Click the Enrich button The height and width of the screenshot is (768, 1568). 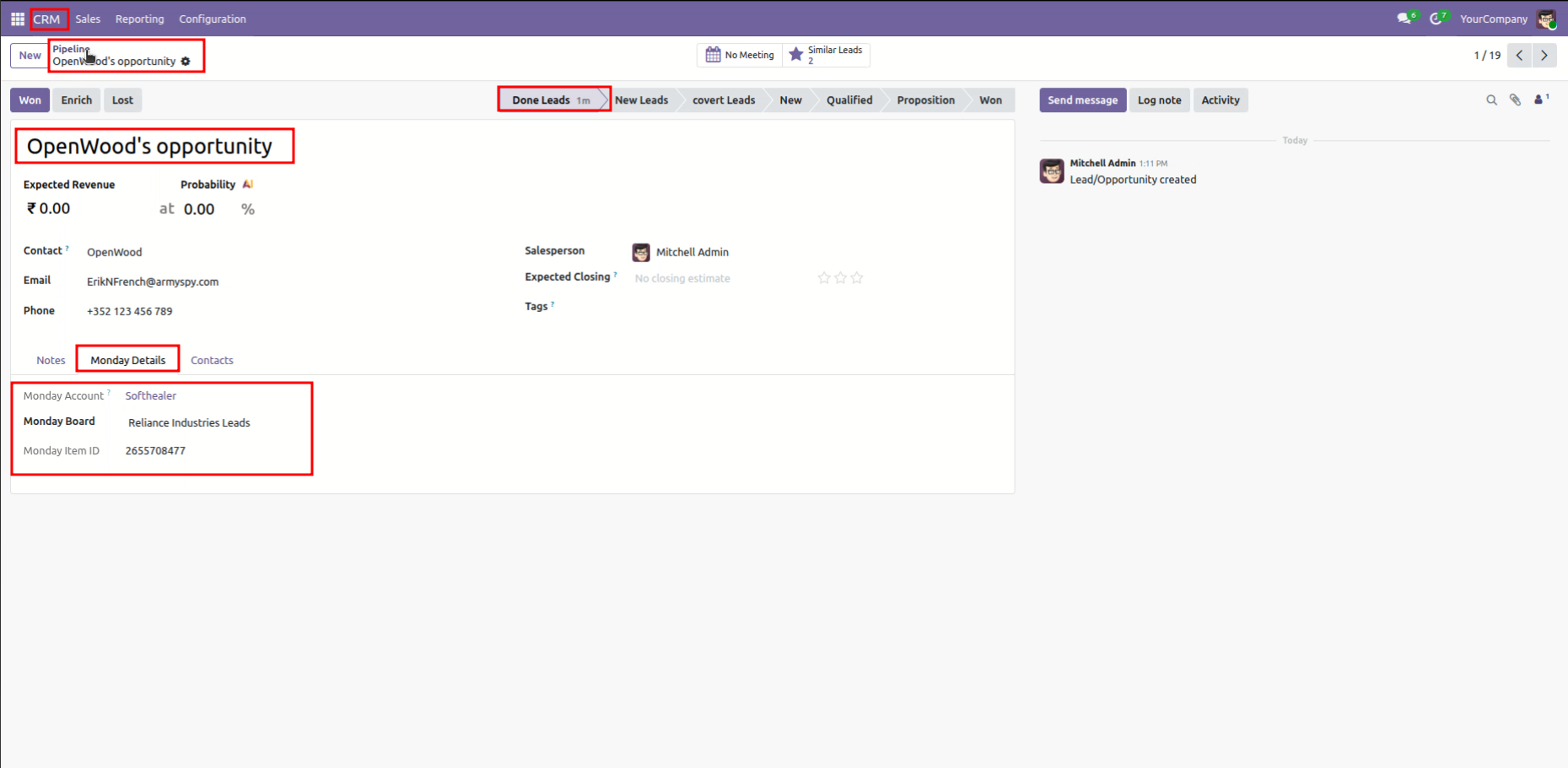click(x=76, y=100)
